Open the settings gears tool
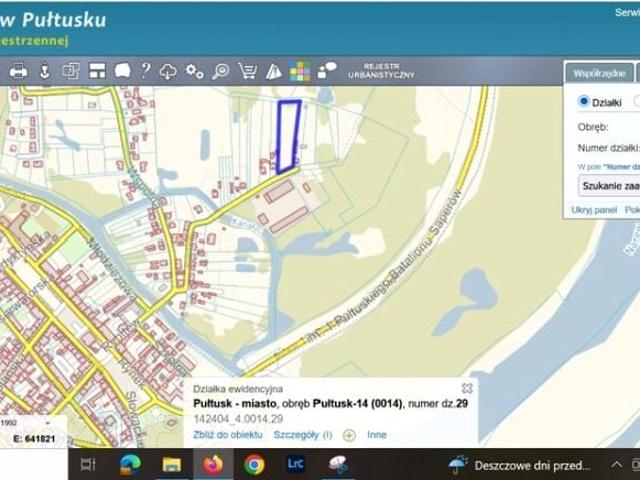This screenshot has width=640, height=480. coord(194,71)
